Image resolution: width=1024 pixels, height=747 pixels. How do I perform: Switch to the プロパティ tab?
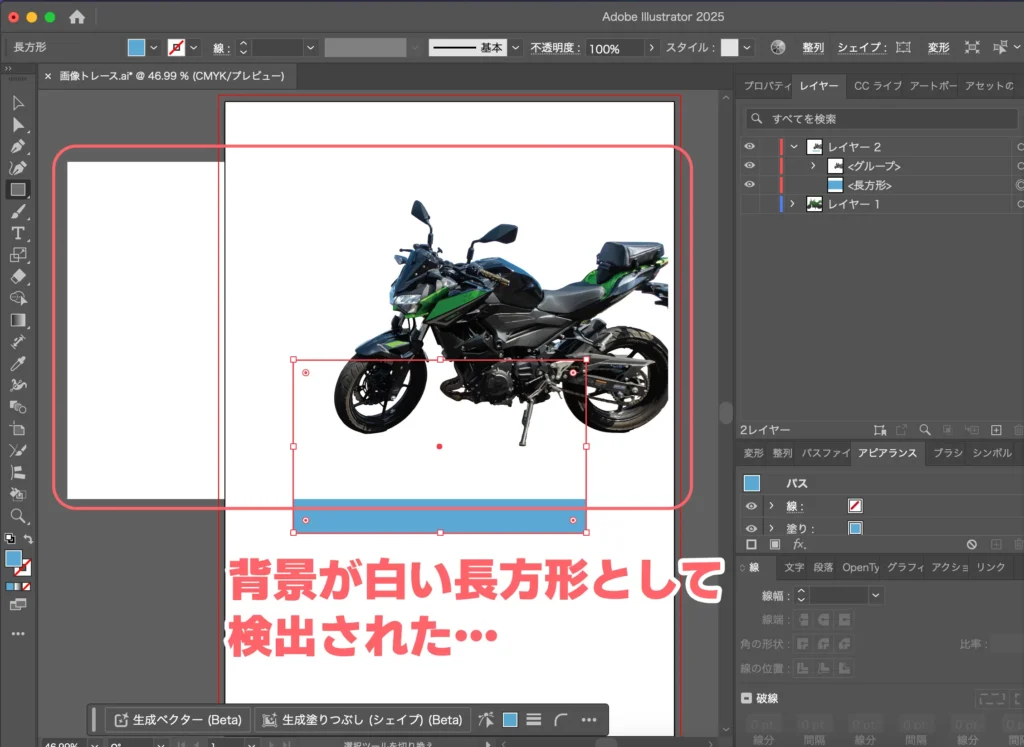point(766,86)
